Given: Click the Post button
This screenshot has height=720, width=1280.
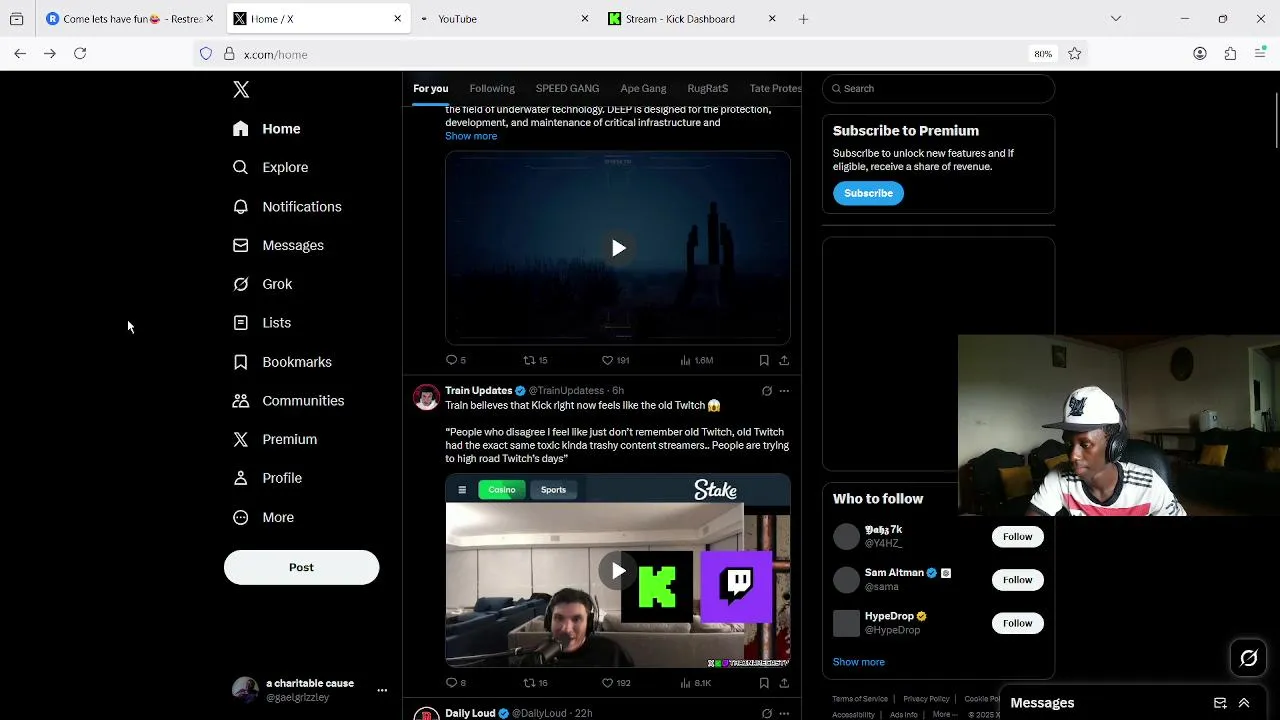Looking at the screenshot, I should tap(301, 567).
